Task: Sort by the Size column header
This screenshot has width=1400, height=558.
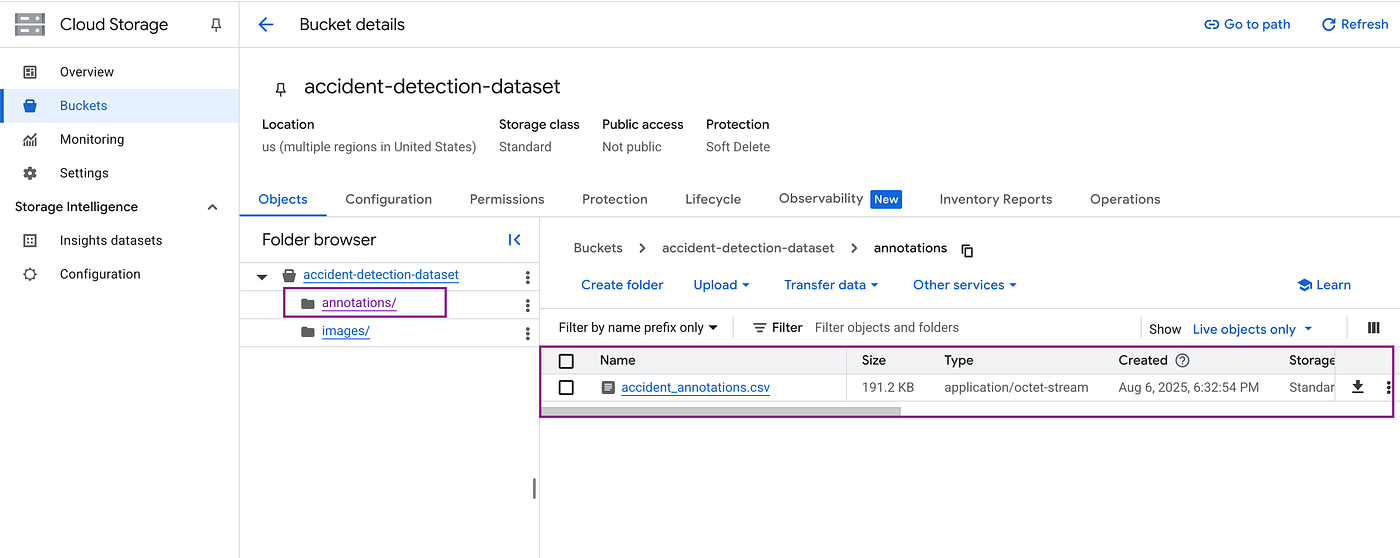Action: click(x=874, y=360)
